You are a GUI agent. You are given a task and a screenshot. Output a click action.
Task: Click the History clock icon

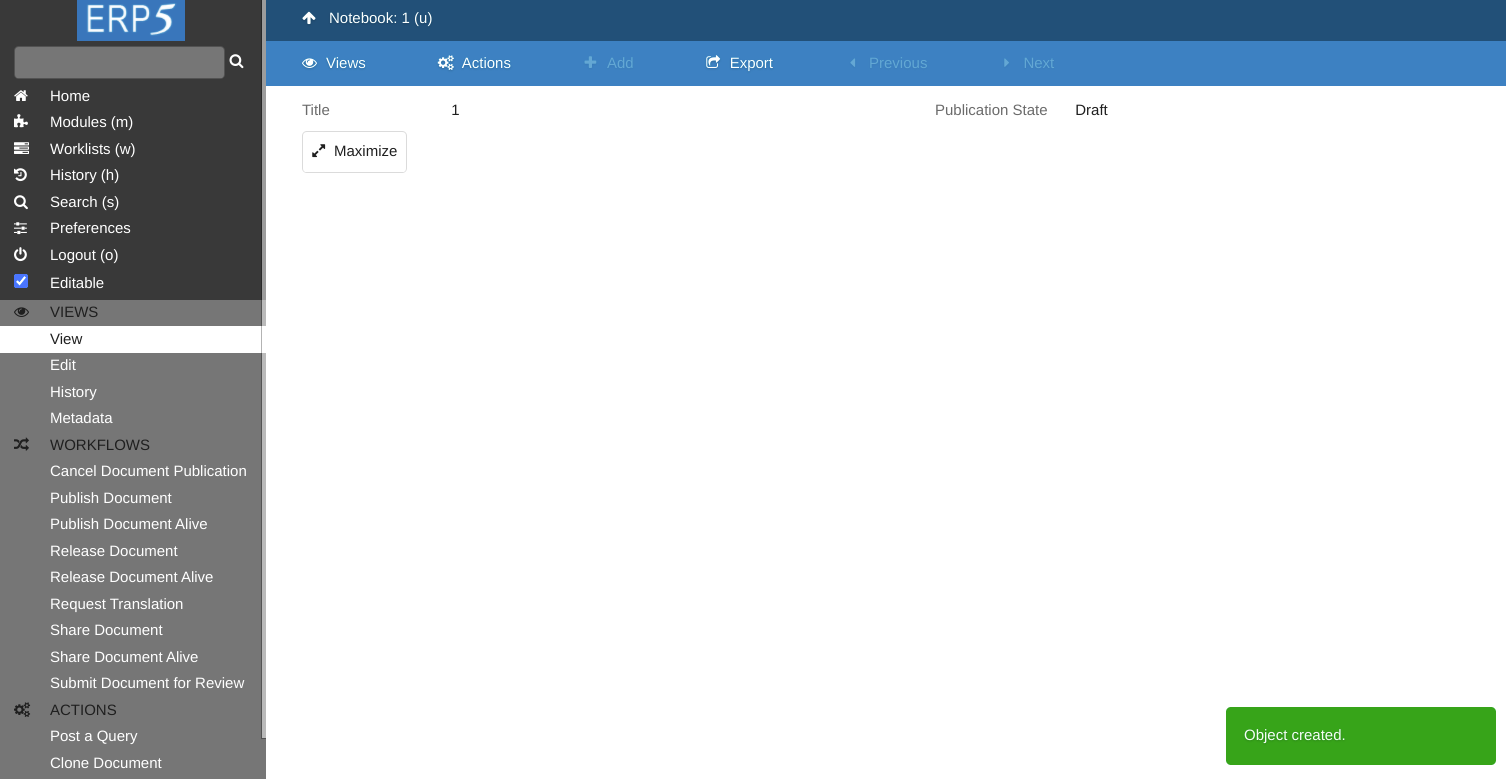tap(21, 175)
